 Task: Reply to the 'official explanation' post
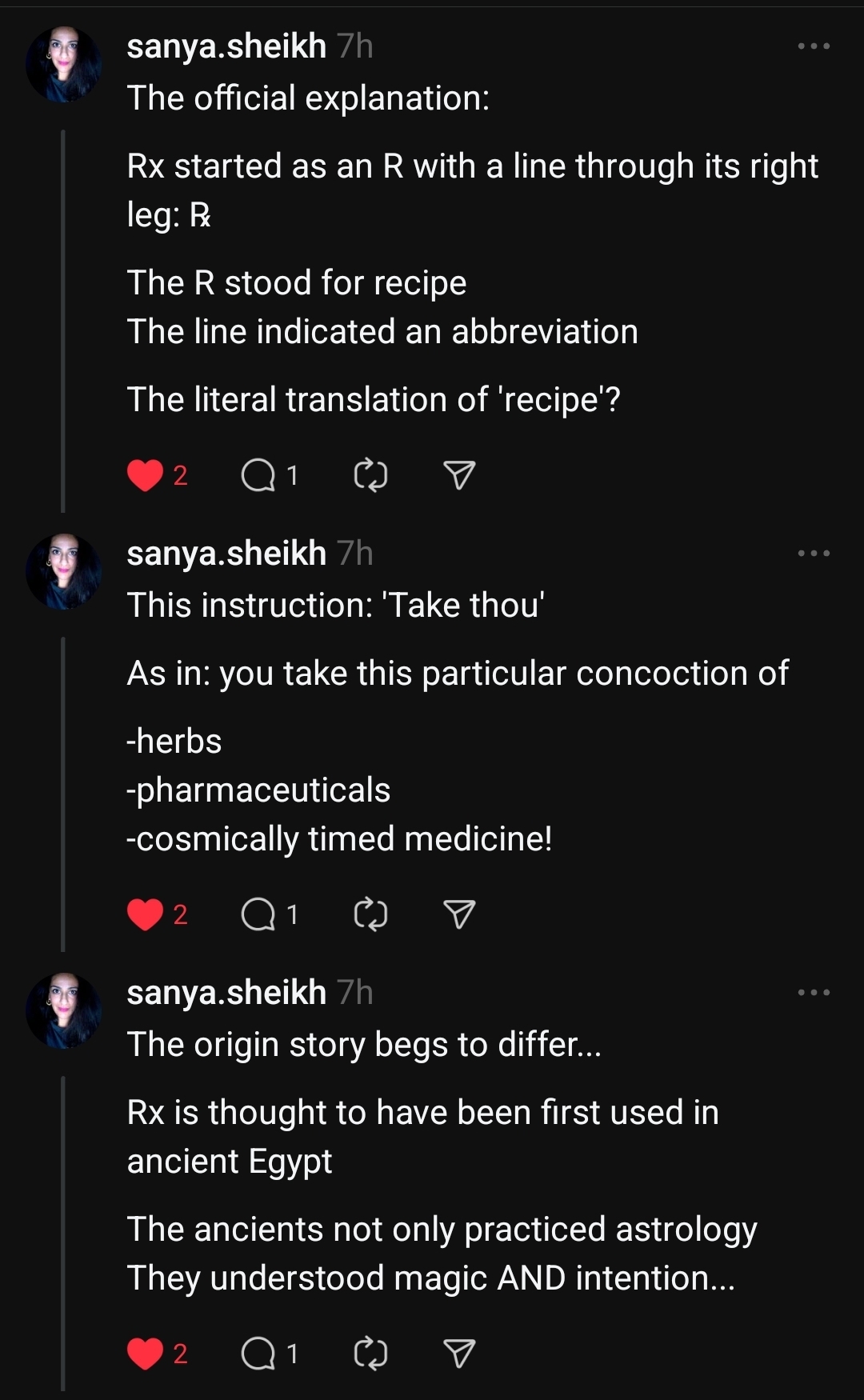click(x=258, y=476)
